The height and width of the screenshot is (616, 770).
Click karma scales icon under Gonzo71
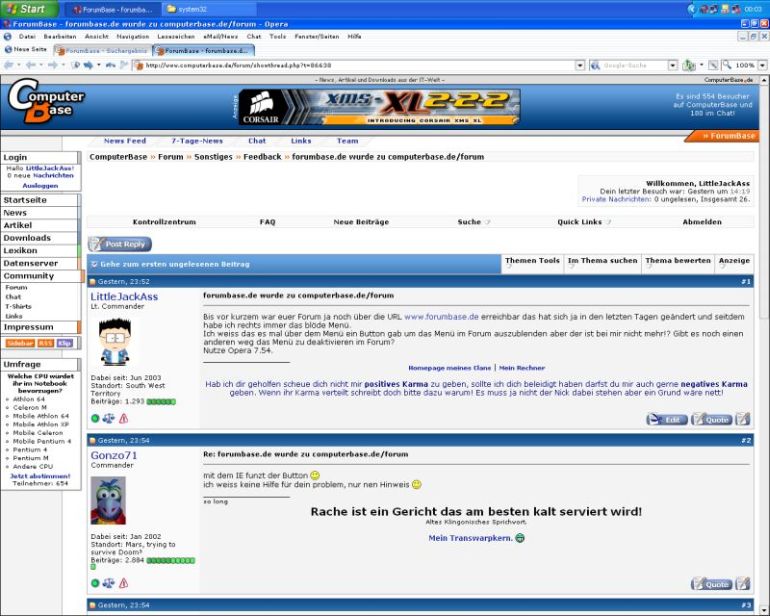(x=109, y=583)
